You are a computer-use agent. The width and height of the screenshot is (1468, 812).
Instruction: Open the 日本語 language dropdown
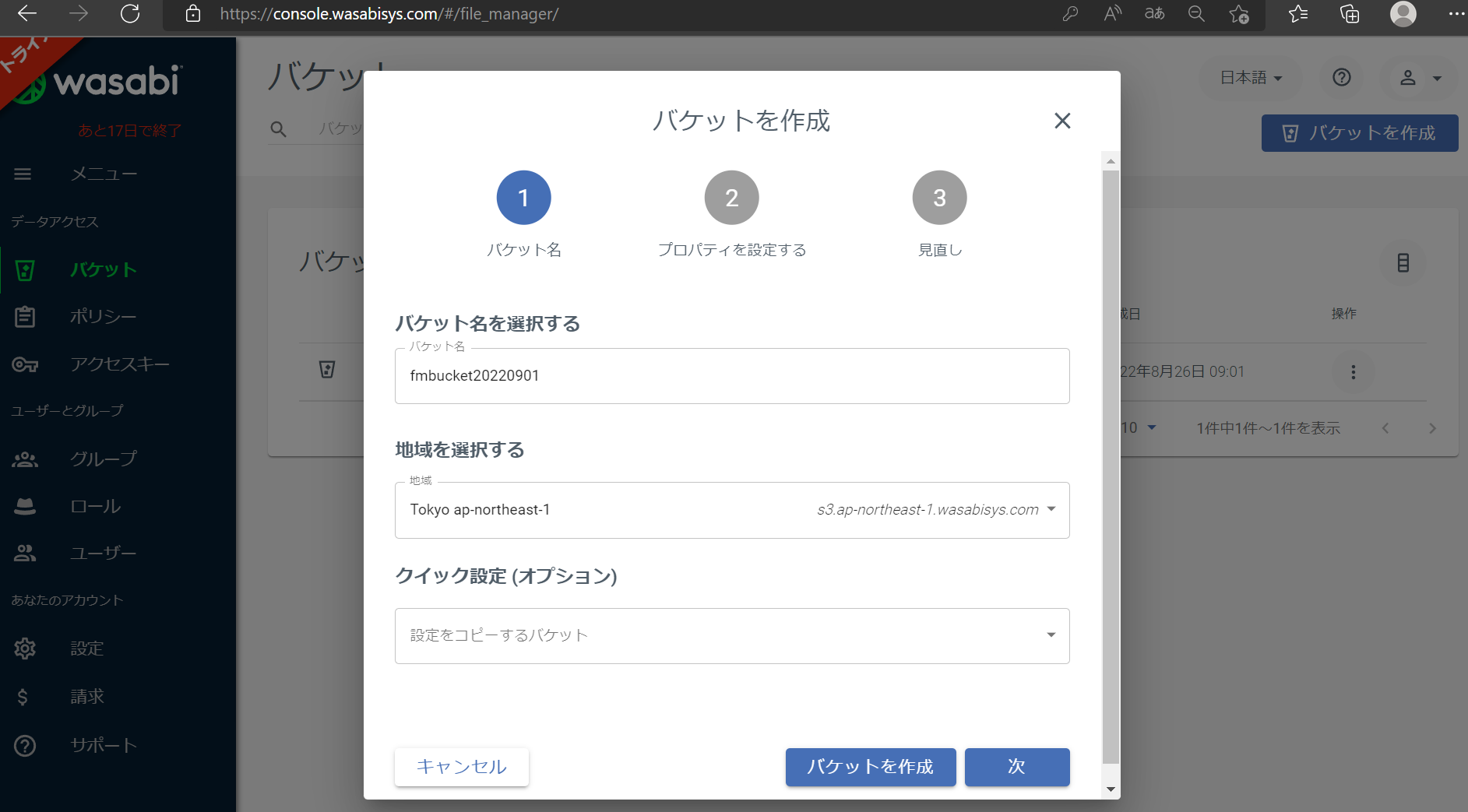click(x=1250, y=78)
